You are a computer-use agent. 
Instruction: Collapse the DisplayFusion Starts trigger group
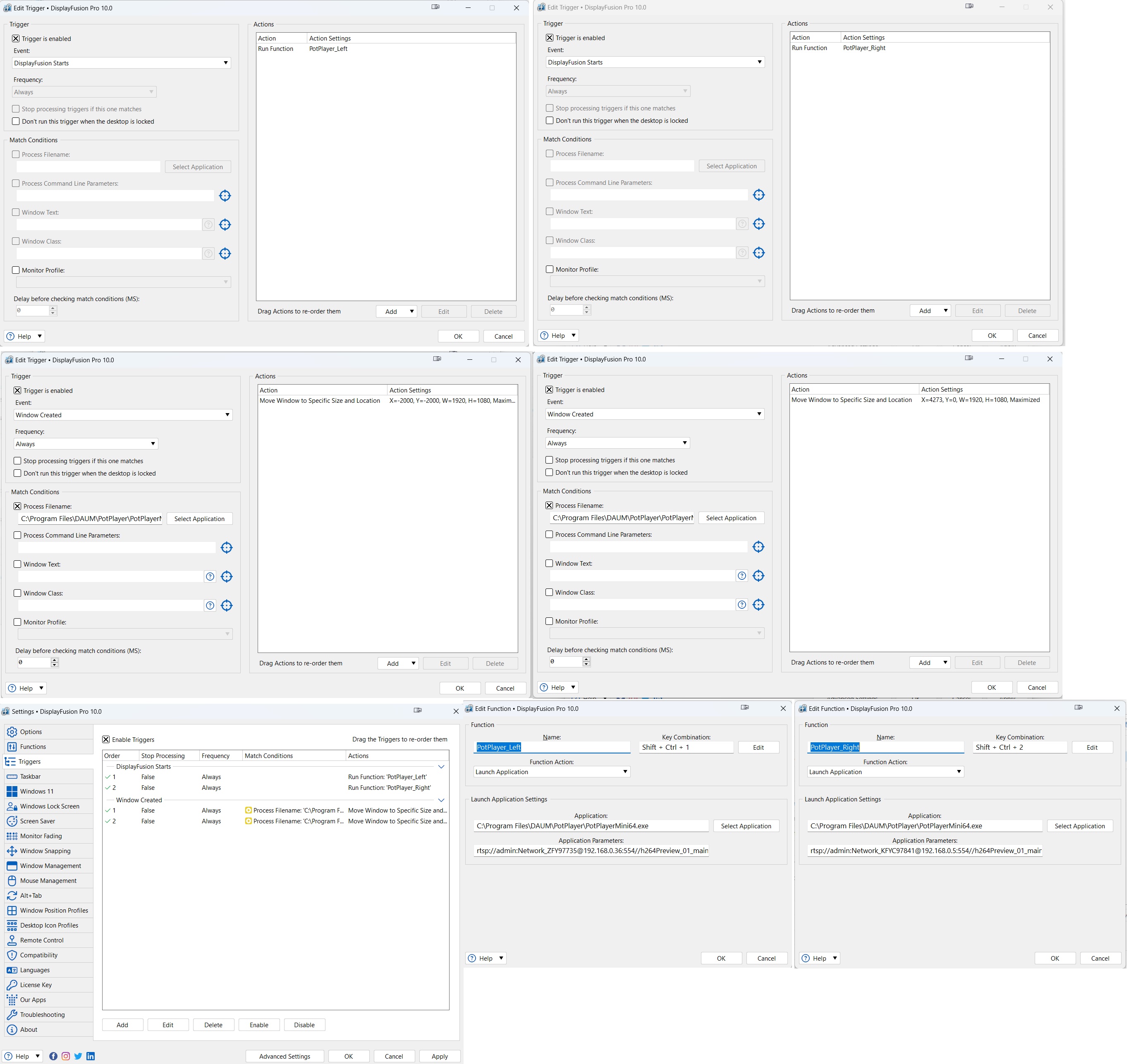(x=441, y=767)
